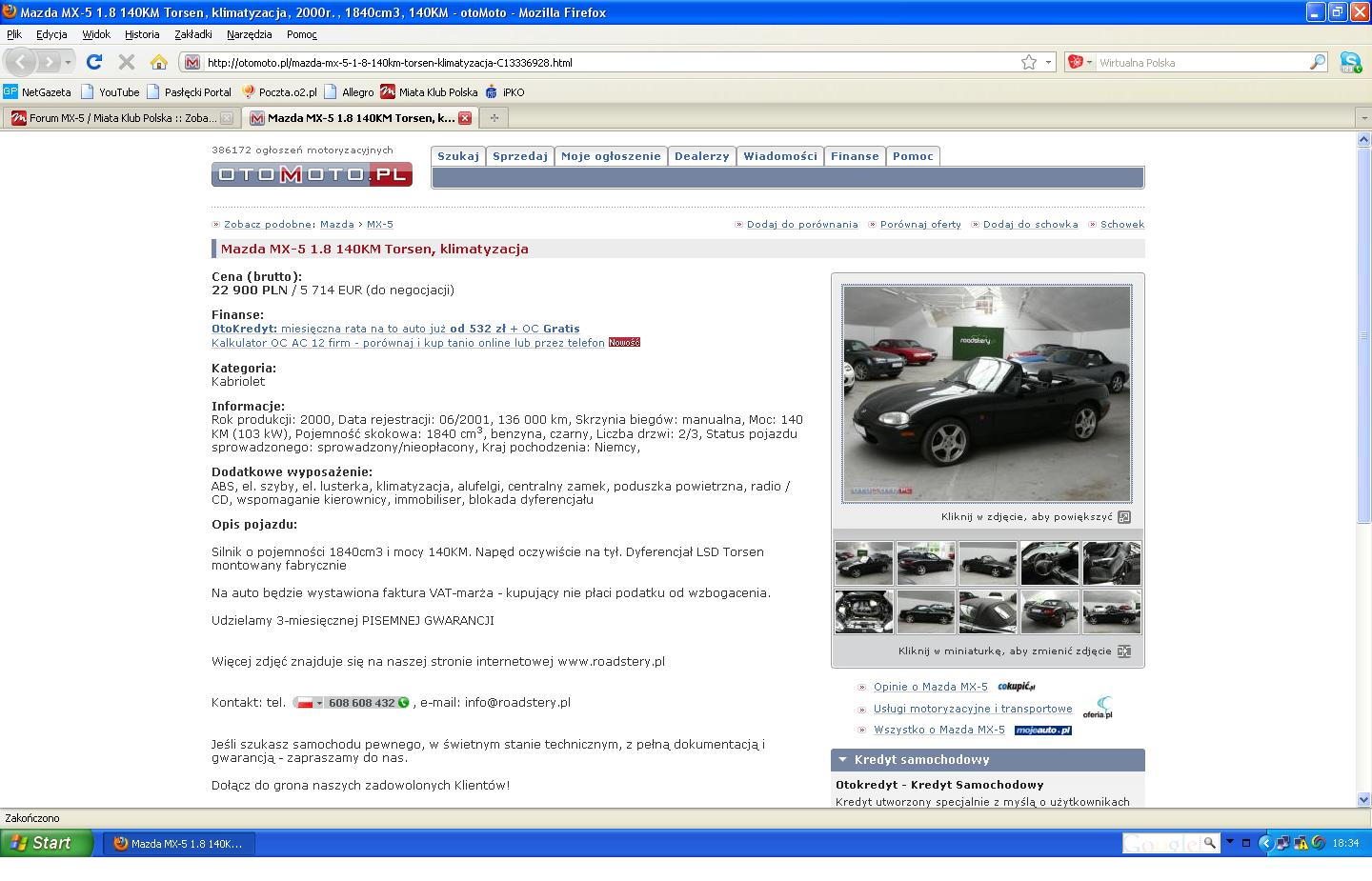The image size is (1372, 881).
Task: Open the taskbar Google search options arrow
Action: (x=1229, y=842)
